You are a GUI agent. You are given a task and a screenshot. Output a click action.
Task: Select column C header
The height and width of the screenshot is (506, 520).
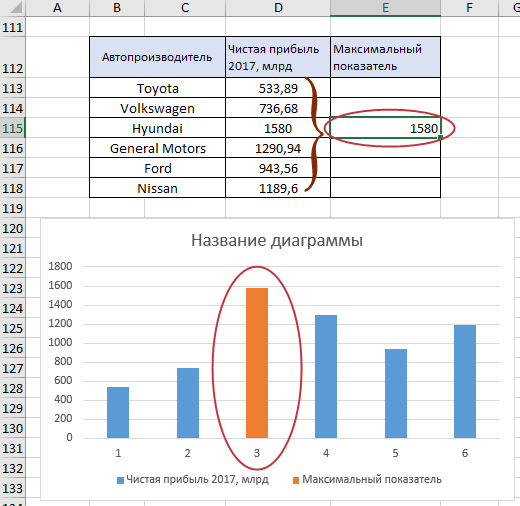pyautogui.click(x=185, y=7)
